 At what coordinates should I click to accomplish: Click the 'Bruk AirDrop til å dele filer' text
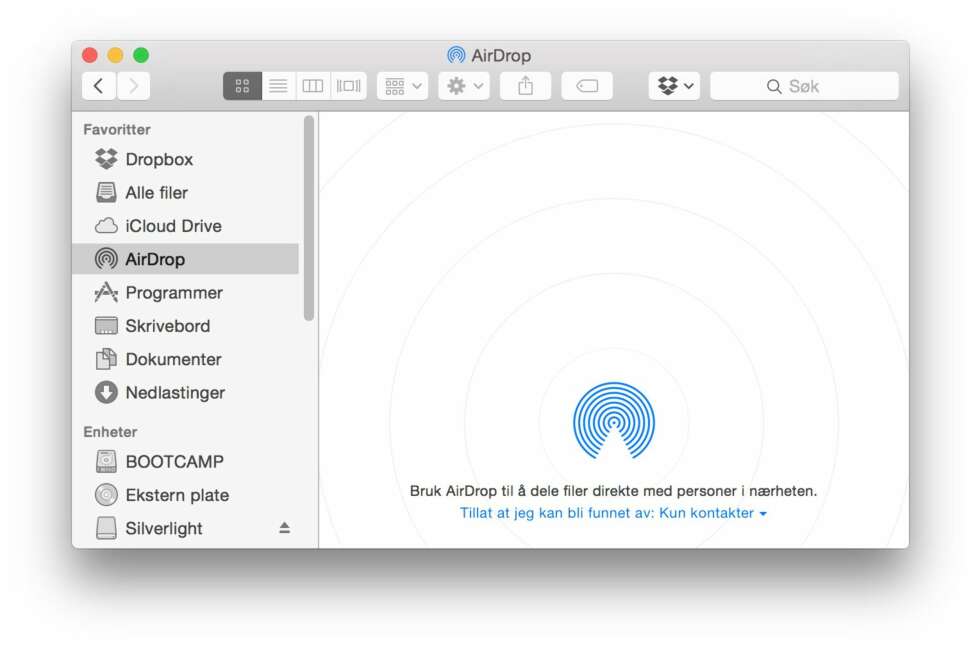[x=613, y=491]
